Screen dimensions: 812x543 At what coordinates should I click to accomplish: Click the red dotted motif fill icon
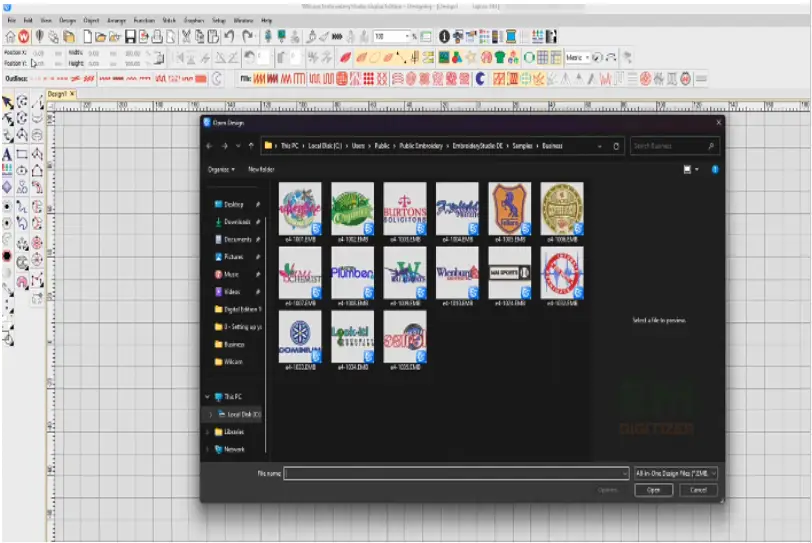(x=368, y=79)
